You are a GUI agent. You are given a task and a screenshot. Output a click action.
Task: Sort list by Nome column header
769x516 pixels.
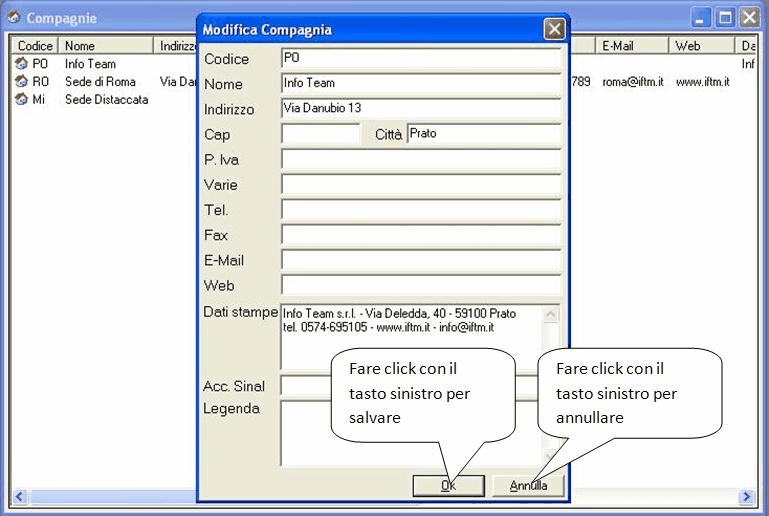point(105,46)
